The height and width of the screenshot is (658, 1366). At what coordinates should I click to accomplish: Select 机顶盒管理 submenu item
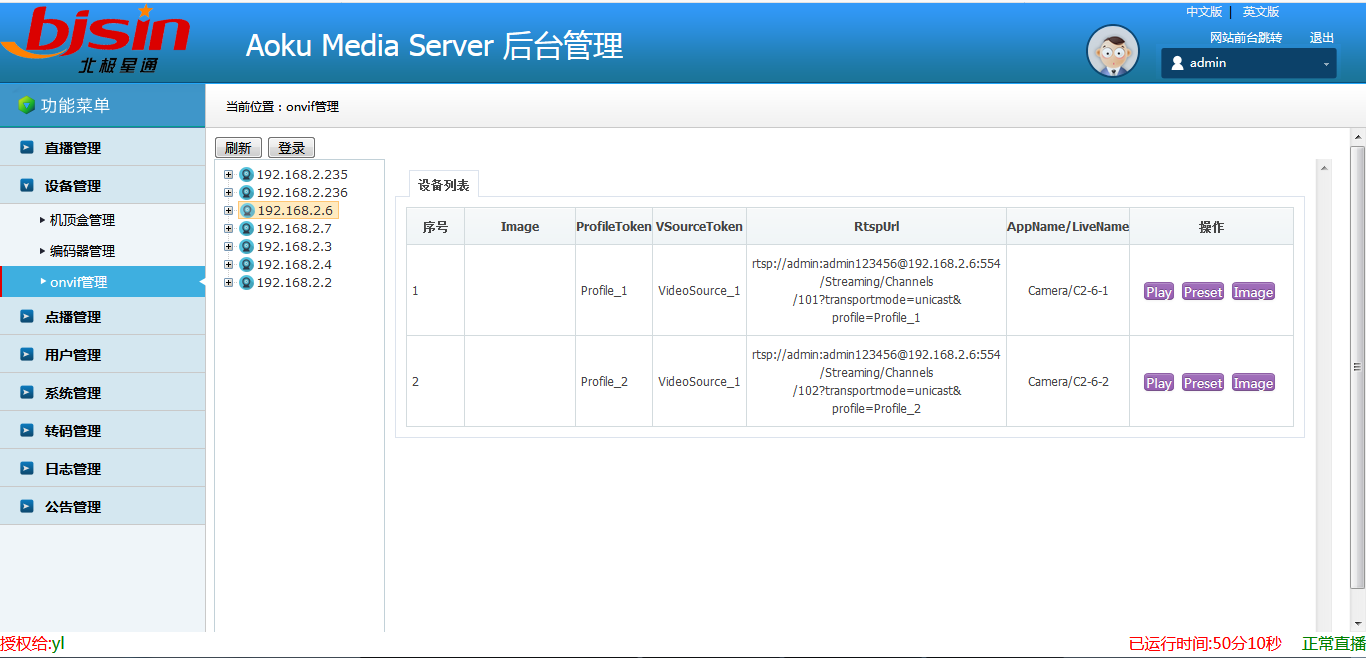click(82, 220)
